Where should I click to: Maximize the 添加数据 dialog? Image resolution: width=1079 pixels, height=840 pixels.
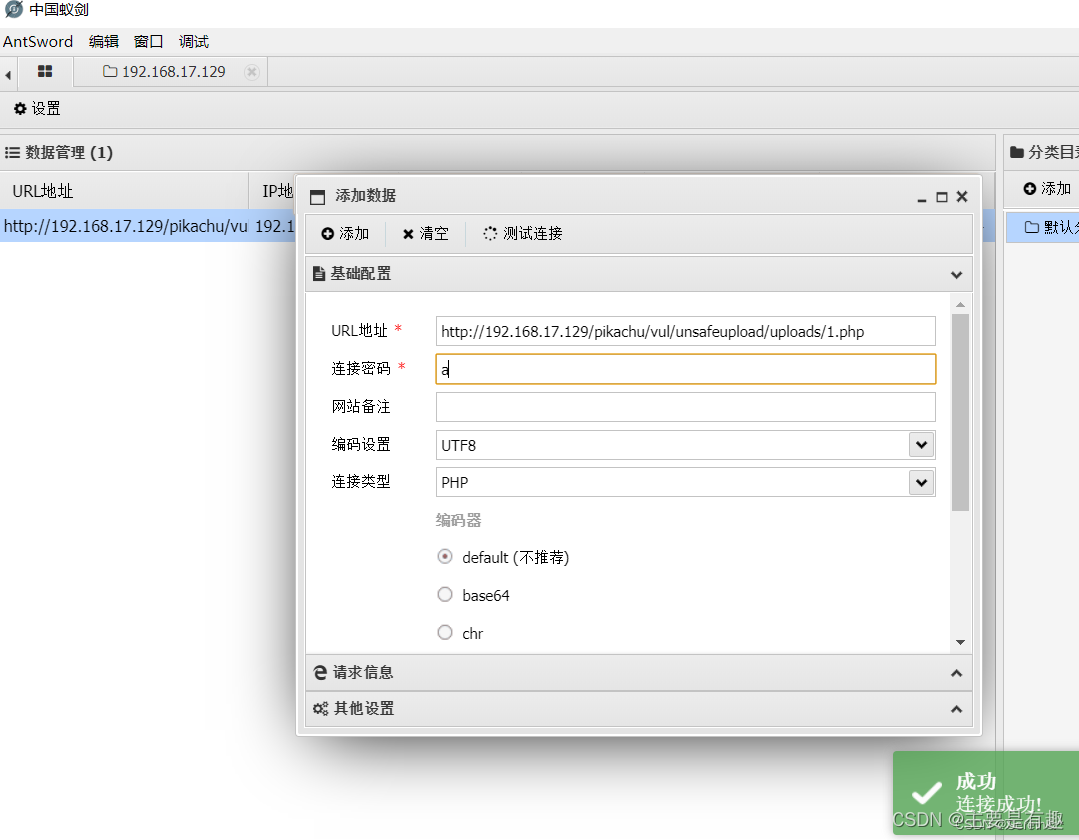(941, 197)
